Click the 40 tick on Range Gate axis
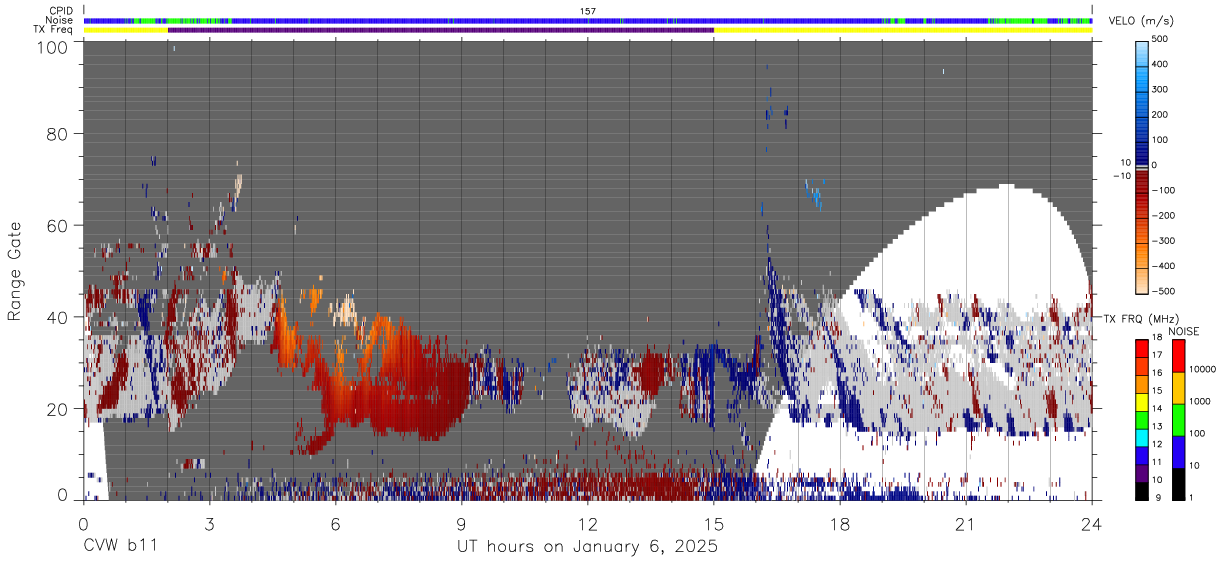This screenshot has height=567, width=1228. pyautogui.click(x=58, y=317)
